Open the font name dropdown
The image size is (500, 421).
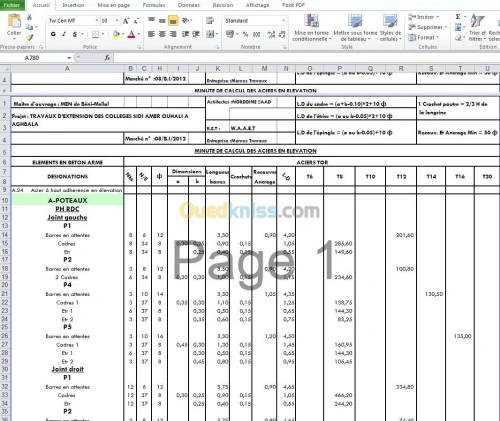(97, 21)
